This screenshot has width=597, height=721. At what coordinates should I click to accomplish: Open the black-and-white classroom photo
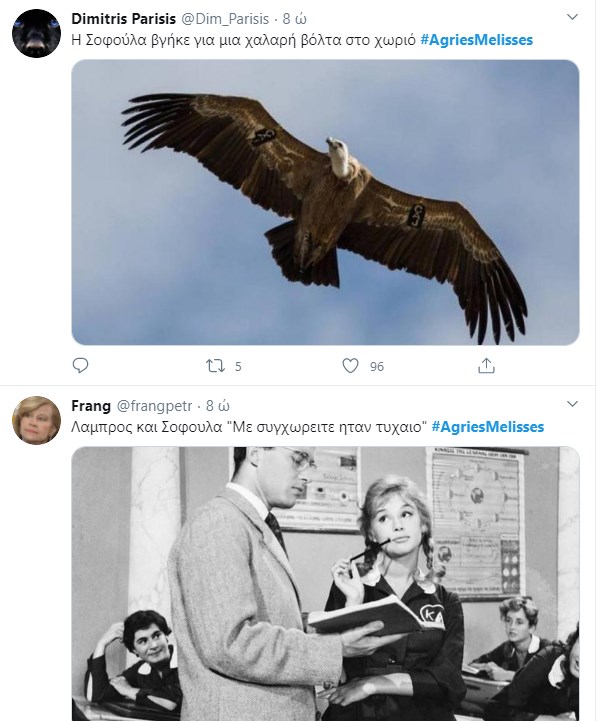pos(325,584)
